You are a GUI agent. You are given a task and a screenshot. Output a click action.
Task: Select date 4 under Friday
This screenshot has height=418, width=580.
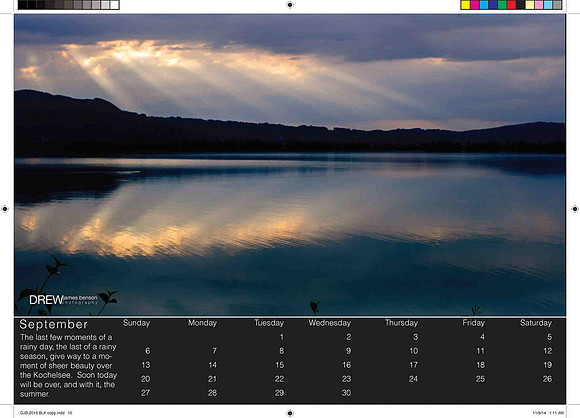(482, 337)
